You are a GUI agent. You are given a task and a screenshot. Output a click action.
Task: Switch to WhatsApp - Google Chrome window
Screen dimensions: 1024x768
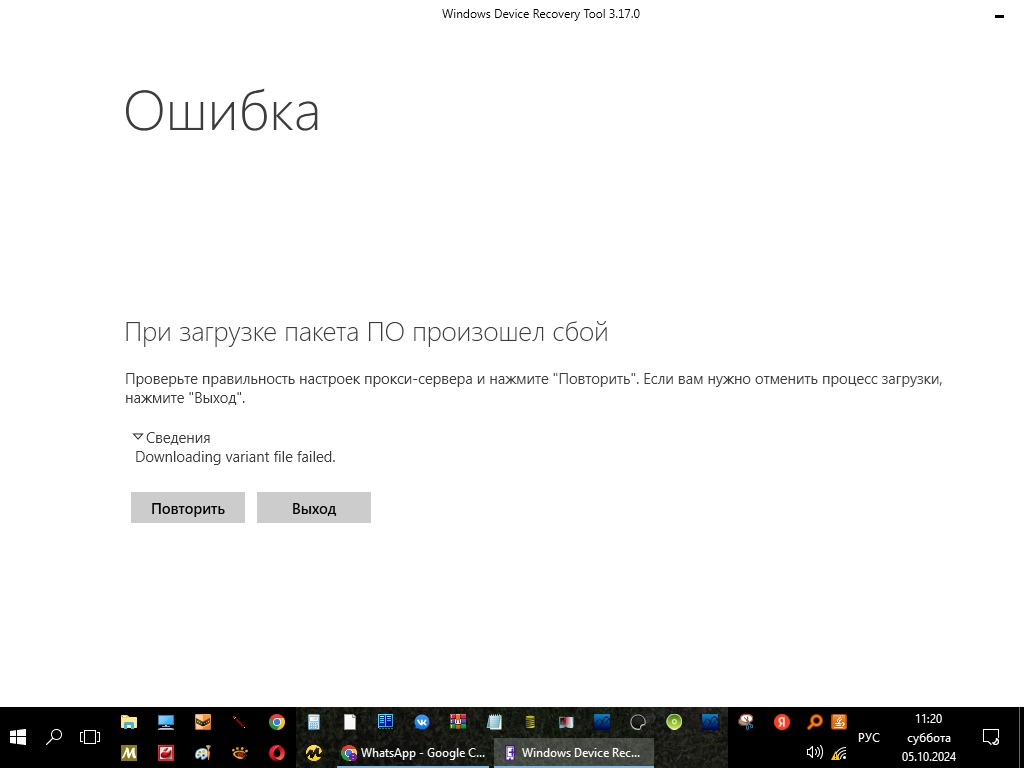(x=413, y=753)
